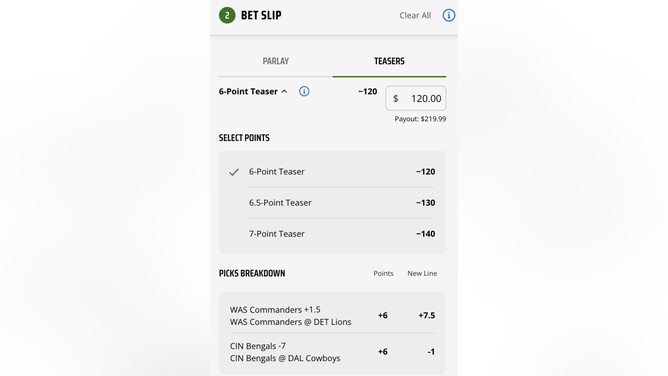Collapse the 6-Point Teaser chevron

pyautogui.click(x=284, y=92)
